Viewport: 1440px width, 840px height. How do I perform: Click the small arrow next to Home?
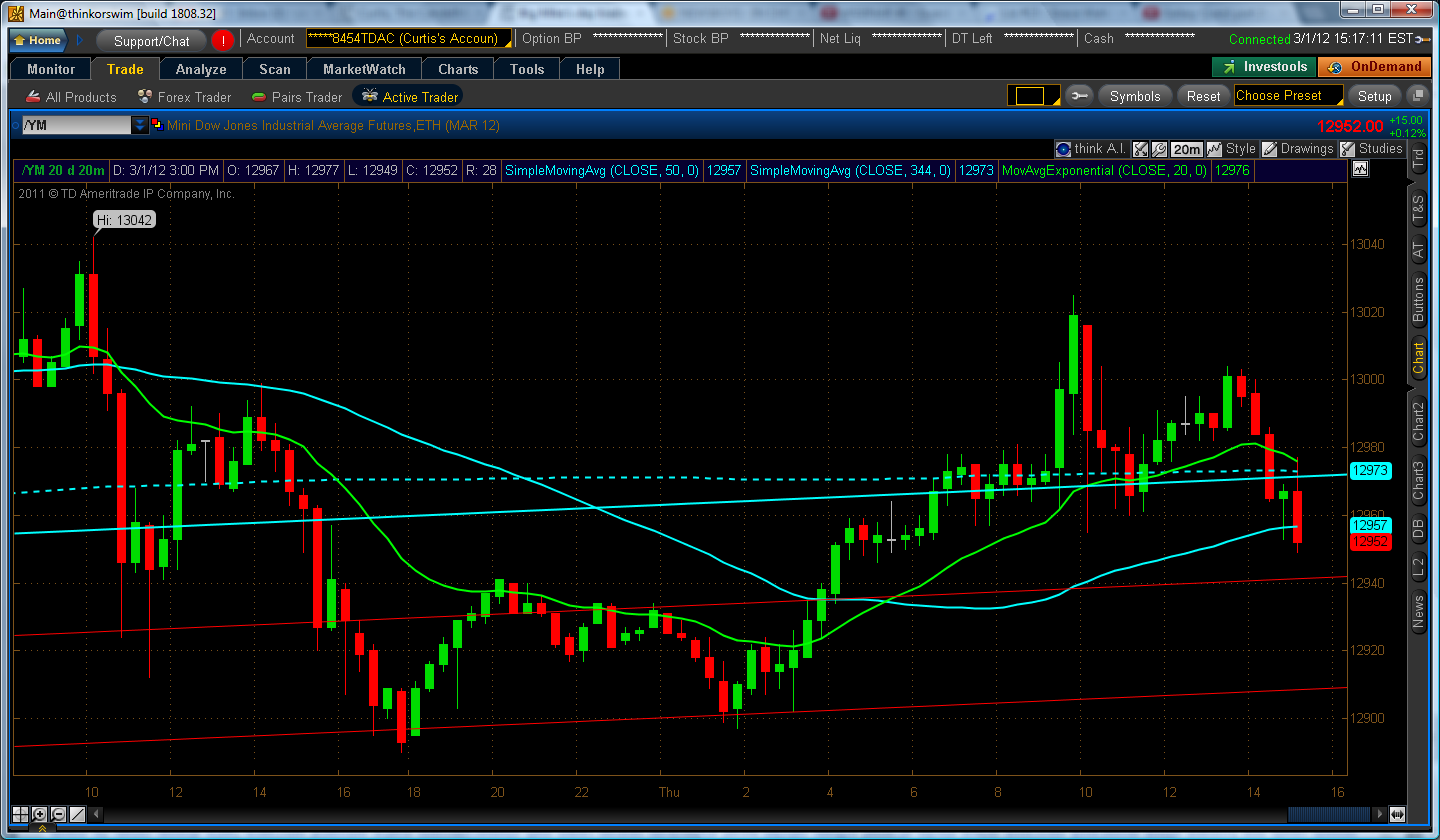80,40
